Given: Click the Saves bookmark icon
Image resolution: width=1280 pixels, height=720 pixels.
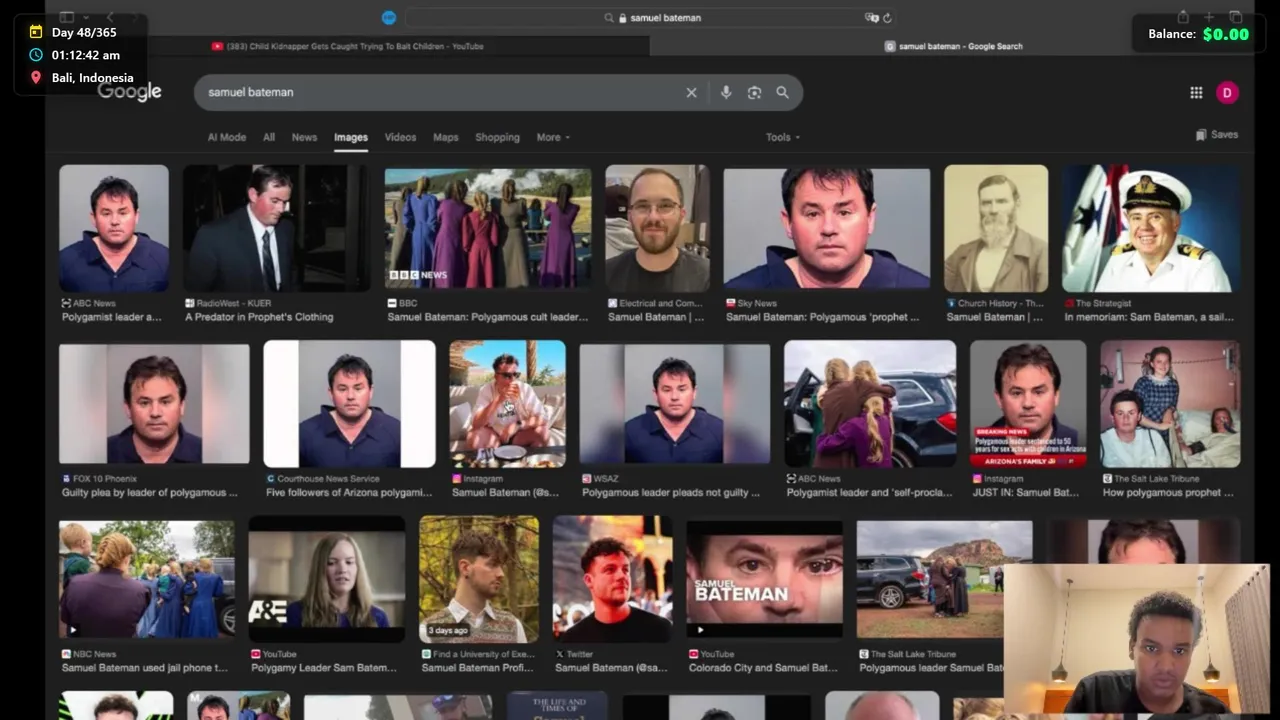Looking at the screenshot, I should pyautogui.click(x=1201, y=134).
